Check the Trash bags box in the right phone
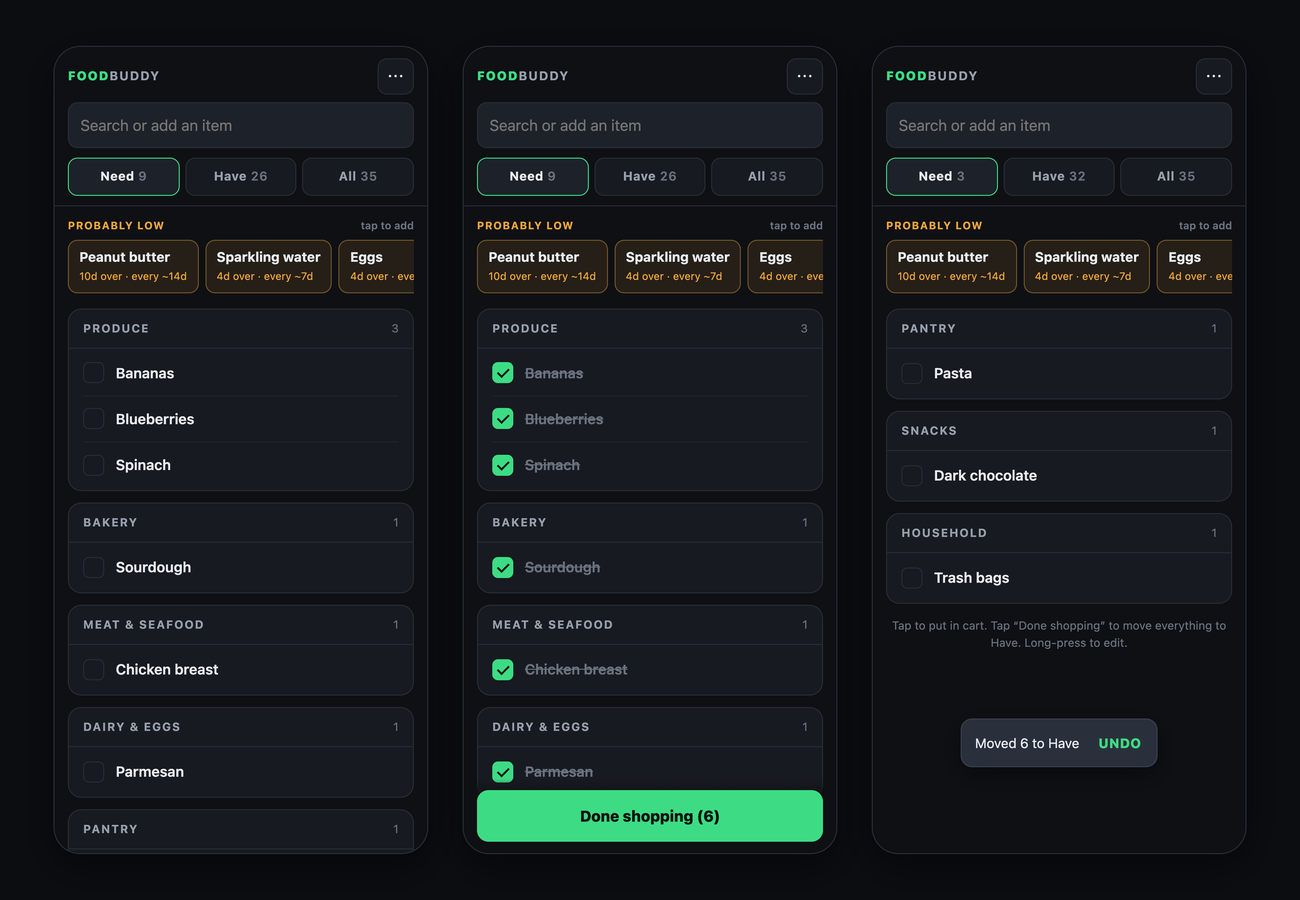The width and height of the screenshot is (1300, 900). (x=911, y=577)
